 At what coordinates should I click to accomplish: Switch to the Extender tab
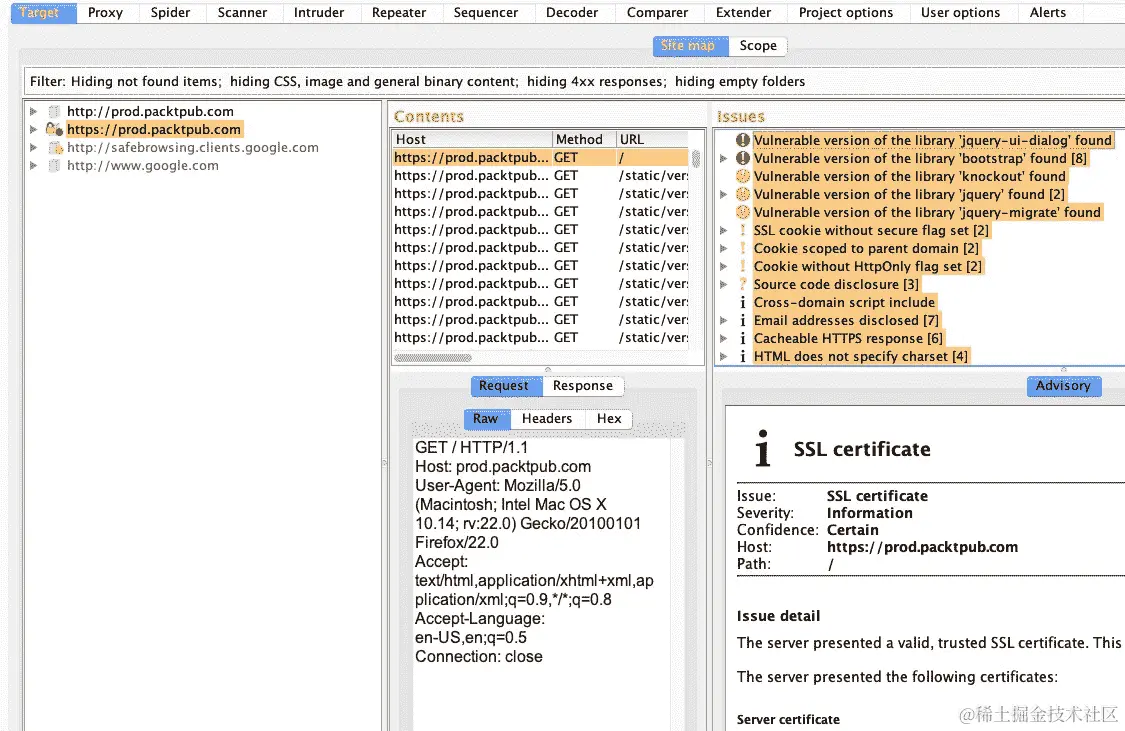743,12
